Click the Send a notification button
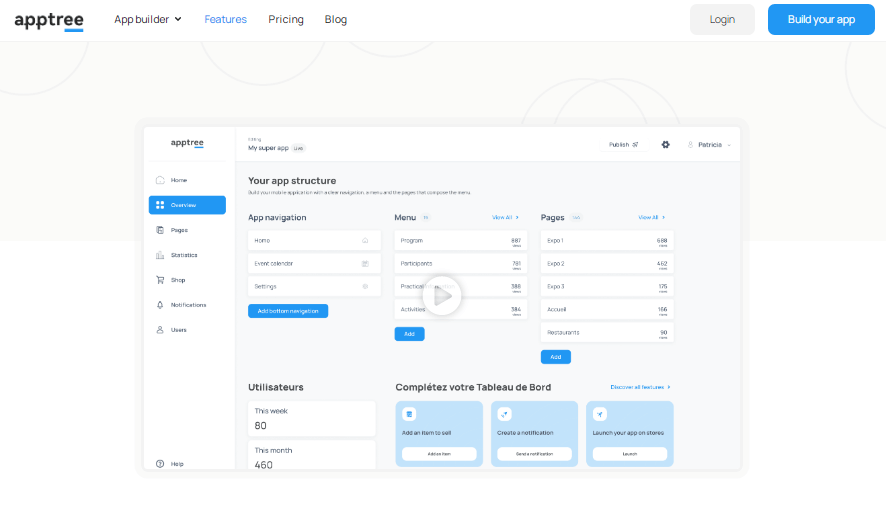The width and height of the screenshot is (886, 507). click(x=535, y=454)
